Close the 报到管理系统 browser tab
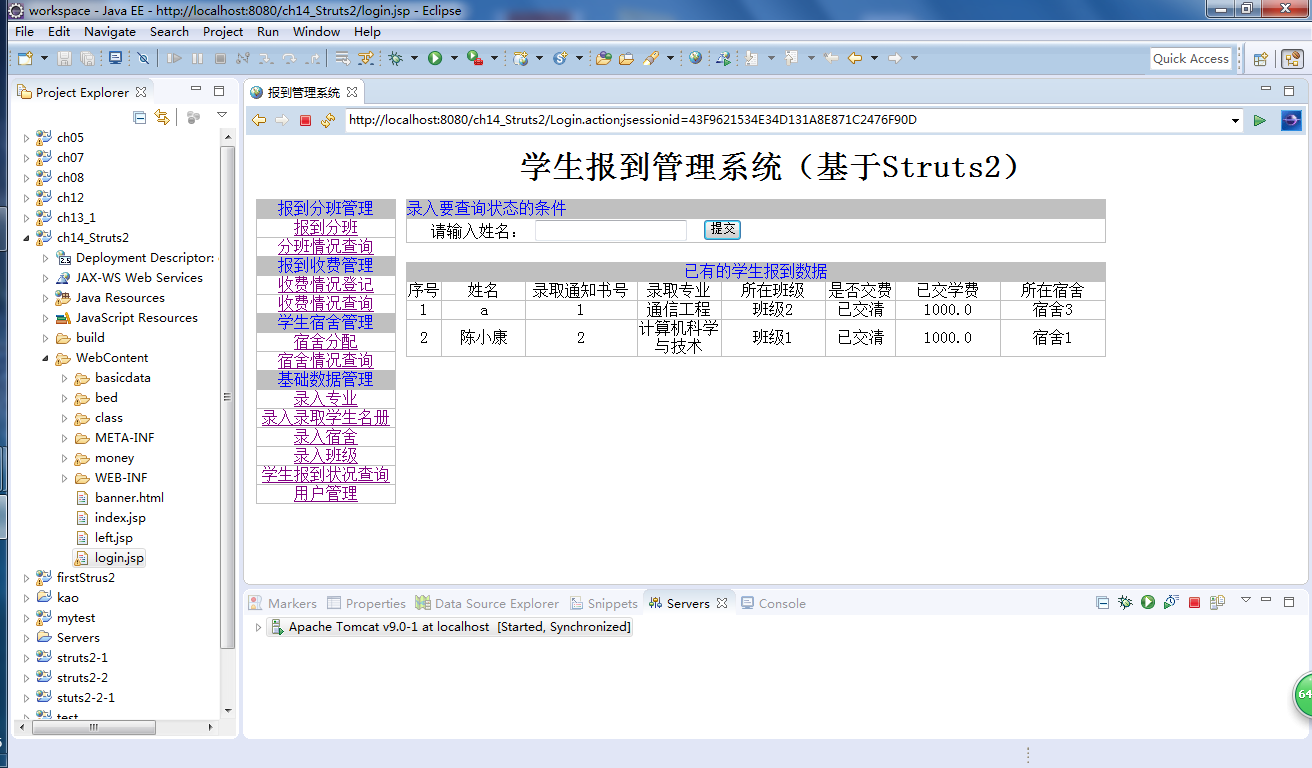 tap(352, 92)
